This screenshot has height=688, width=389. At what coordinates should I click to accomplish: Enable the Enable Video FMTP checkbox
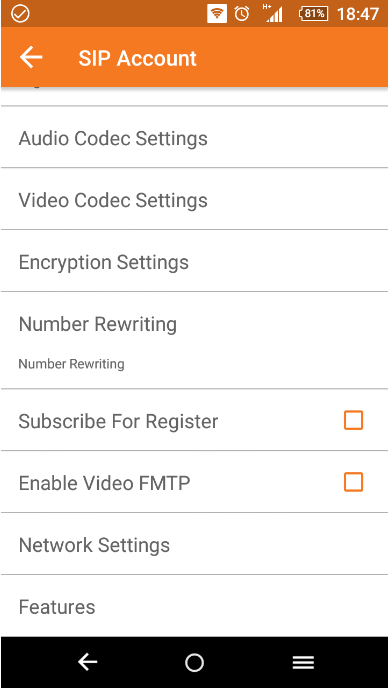(353, 482)
